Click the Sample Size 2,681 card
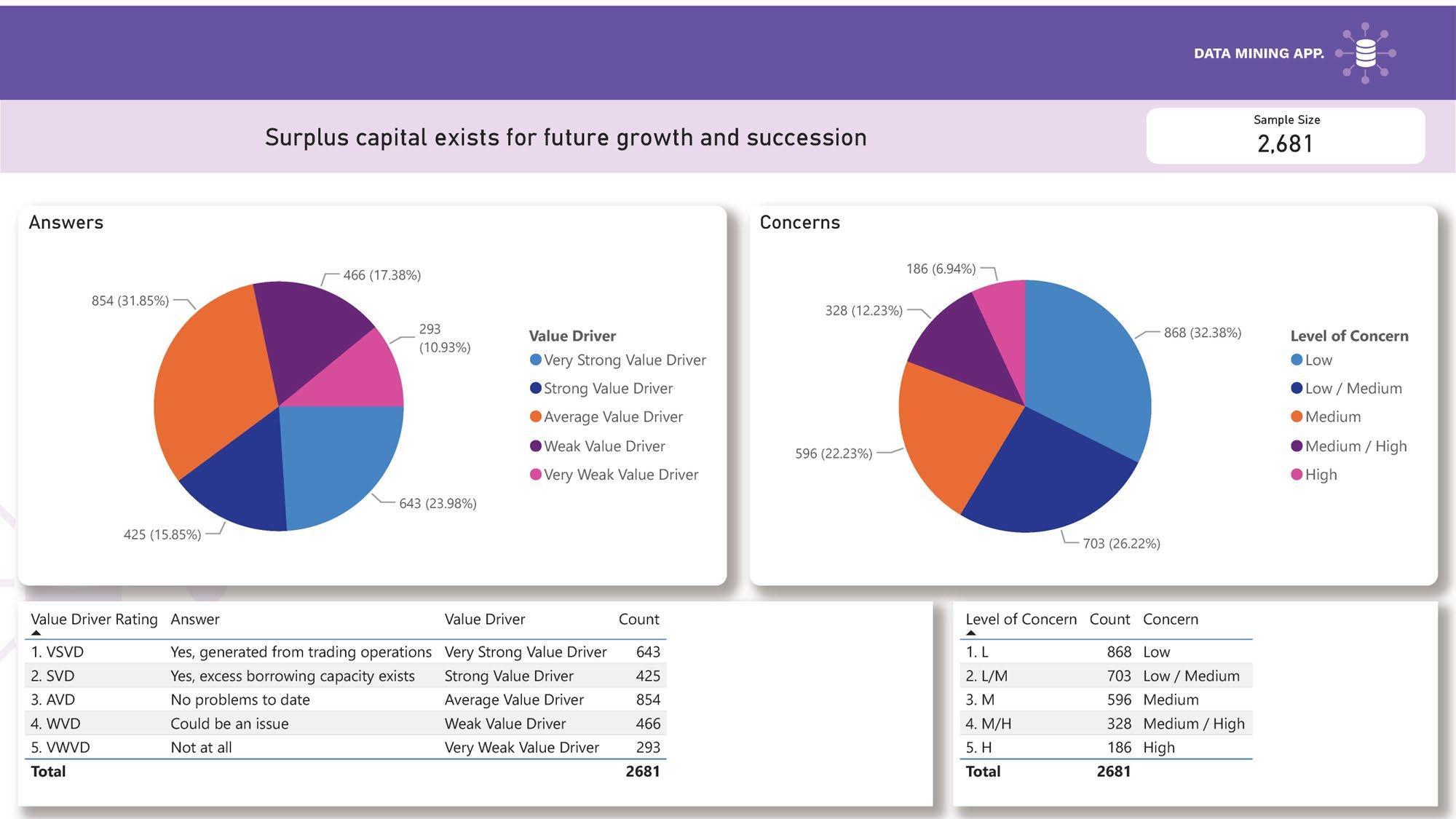The height and width of the screenshot is (819, 1456). tap(1286, 136)
